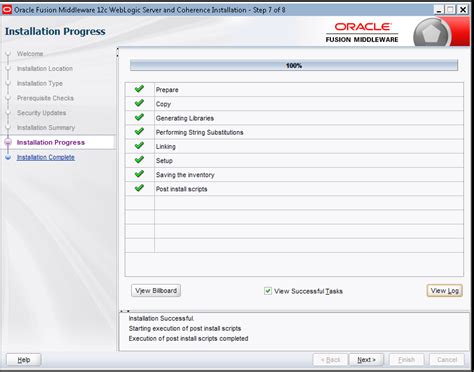
Task: Select the Prerequisite Checks step
Action: click(45, 98)
